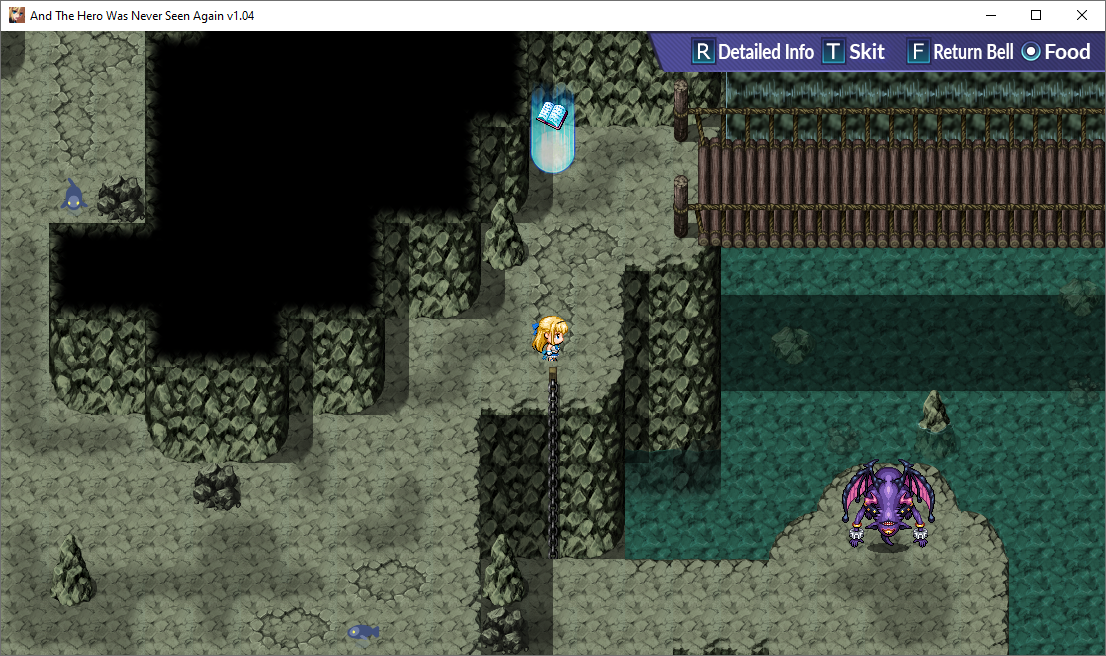Click the title text 'And The Hero Was Never Seen Again v1.04'
The height and width of the screenshot is (656, 1106).
pyautogui.click(x=142, y=16)
